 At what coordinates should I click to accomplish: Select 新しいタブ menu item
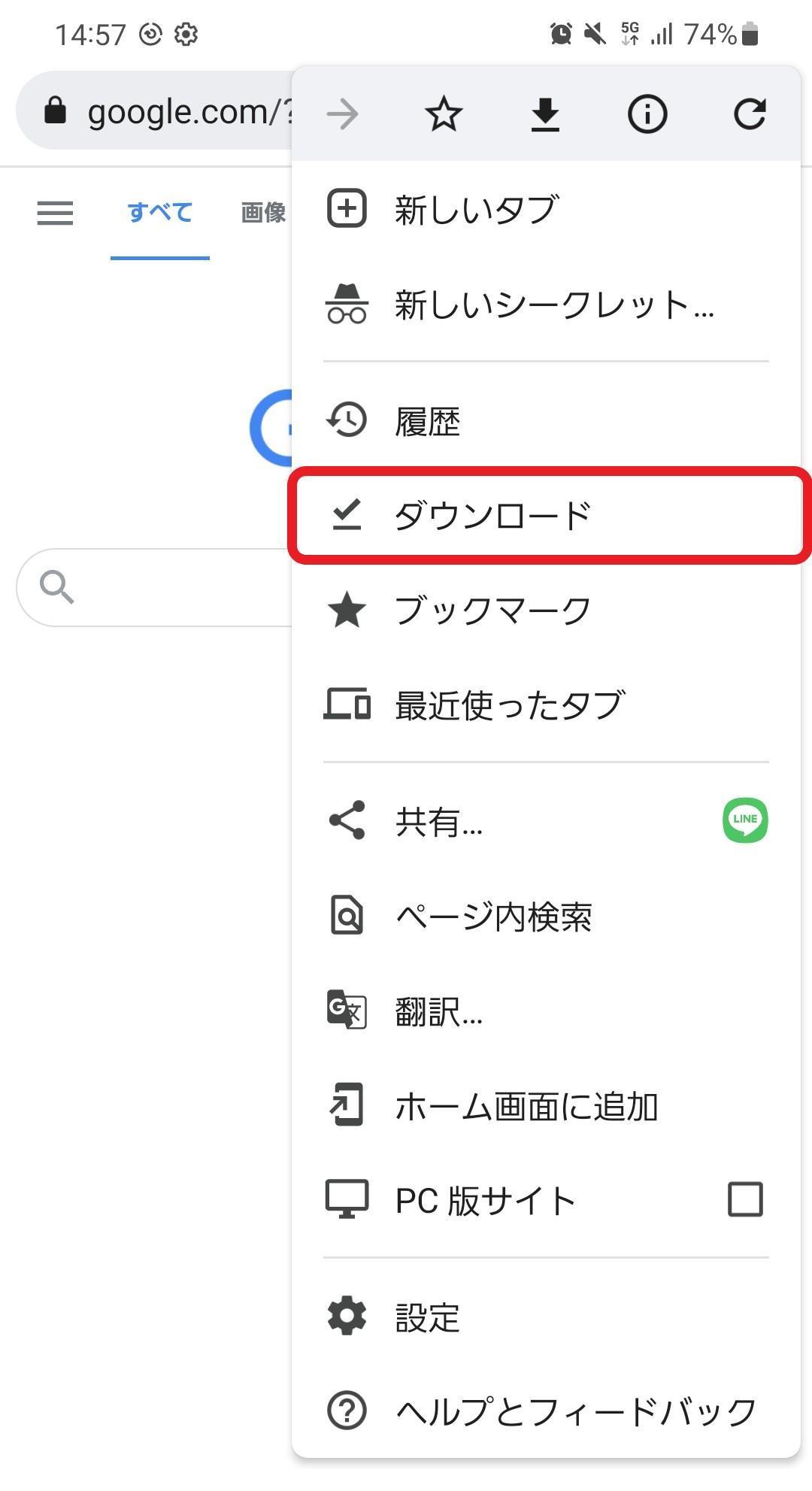pos(476,209)
